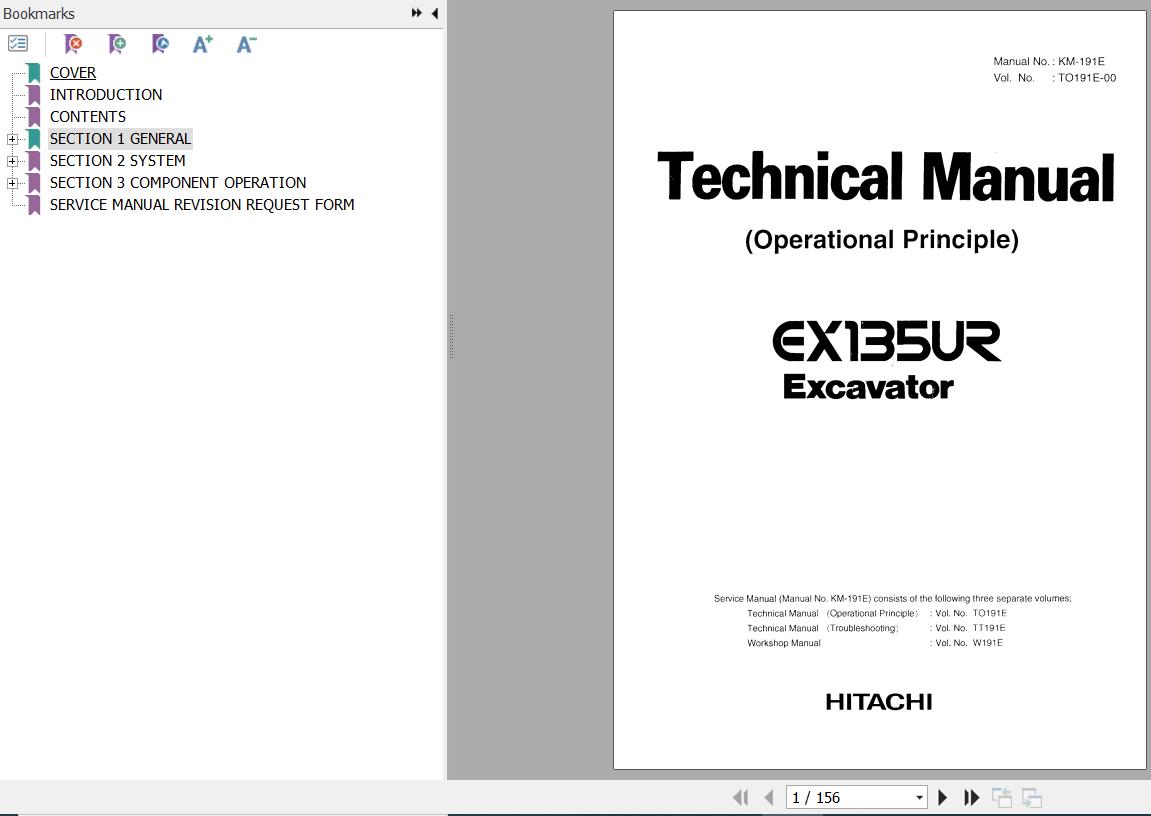Open SERVICE MANUAL REVISION REQUEST FORM bookmark

pyautogui.click(x=202, y=205)
